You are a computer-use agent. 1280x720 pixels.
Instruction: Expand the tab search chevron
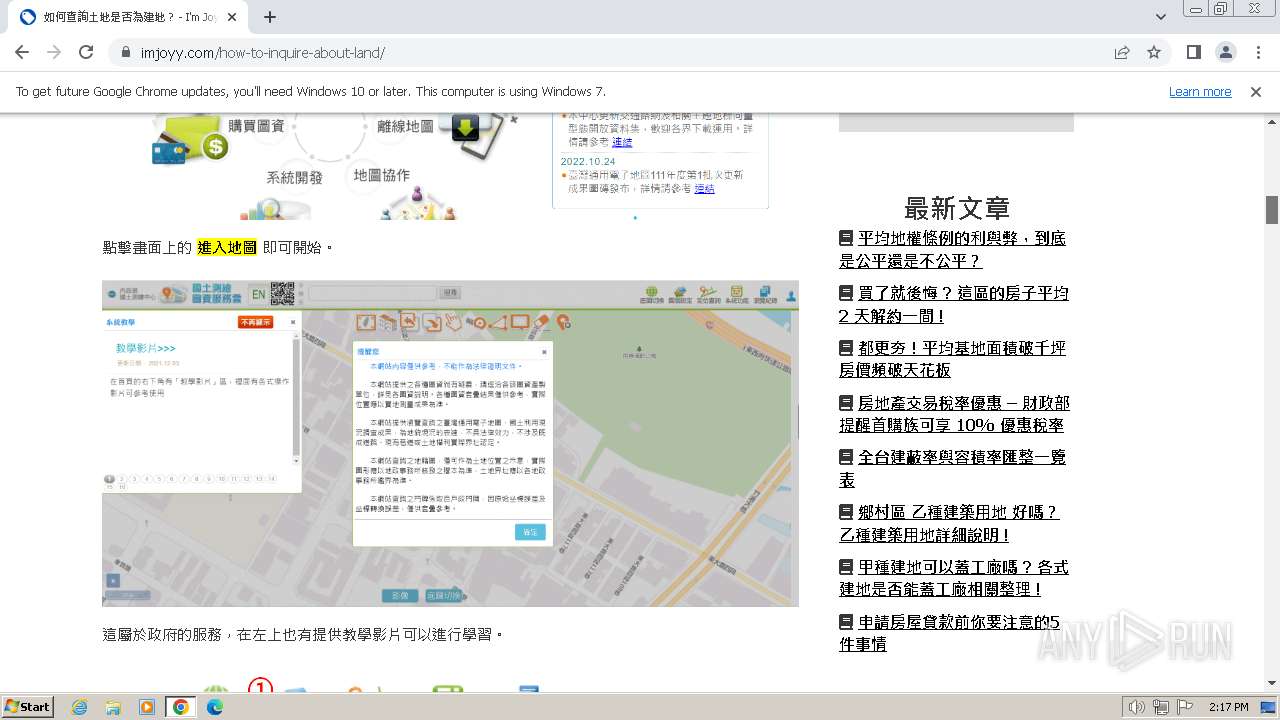1161,17
